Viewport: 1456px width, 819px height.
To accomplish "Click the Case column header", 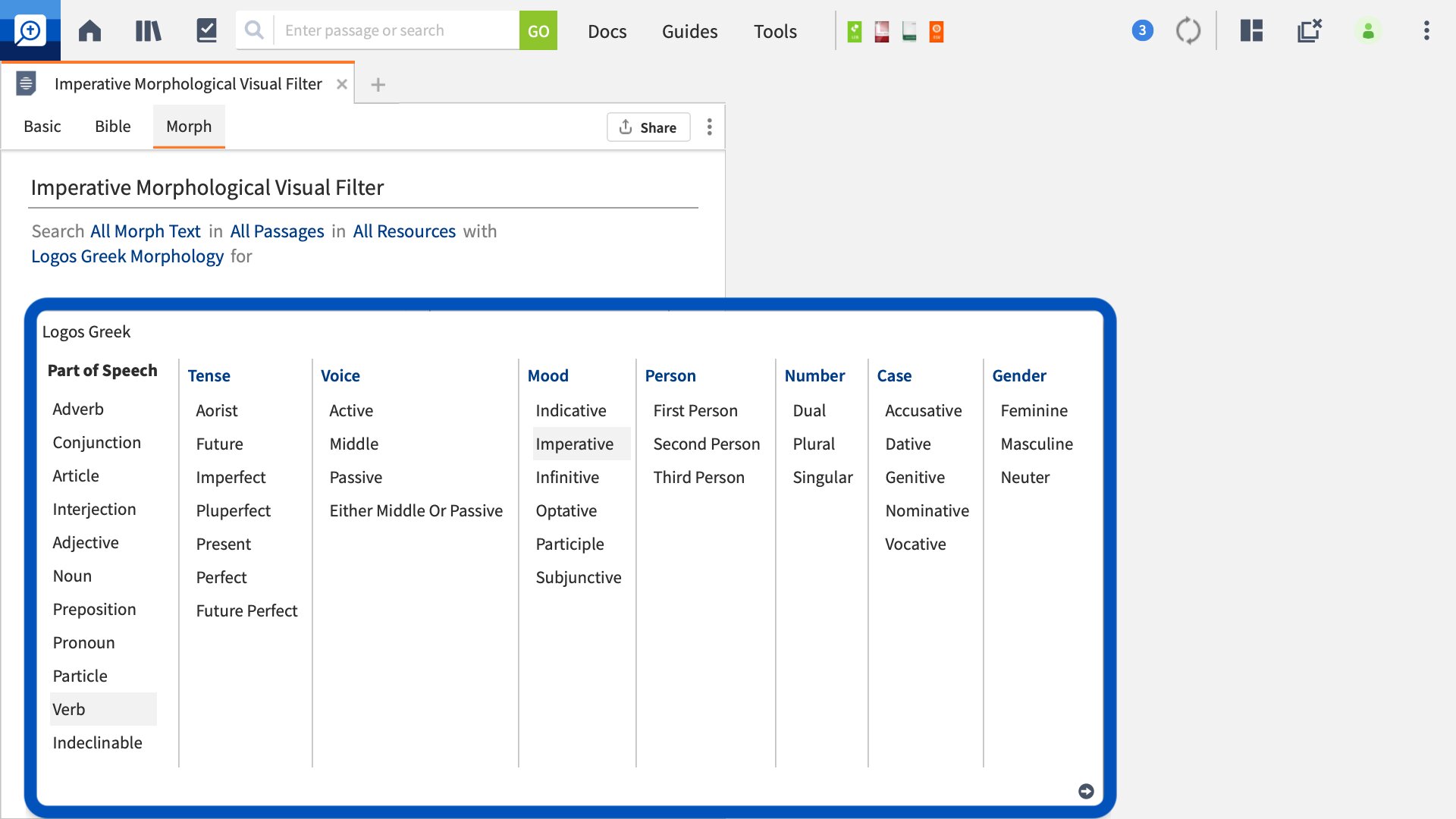I will 894,375.
